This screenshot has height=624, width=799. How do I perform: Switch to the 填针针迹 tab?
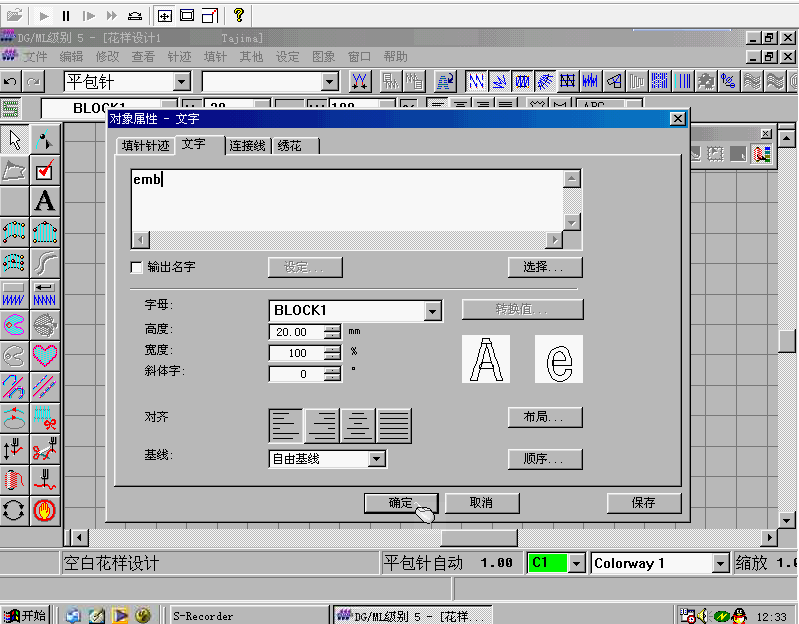click(x=146, y=146)
